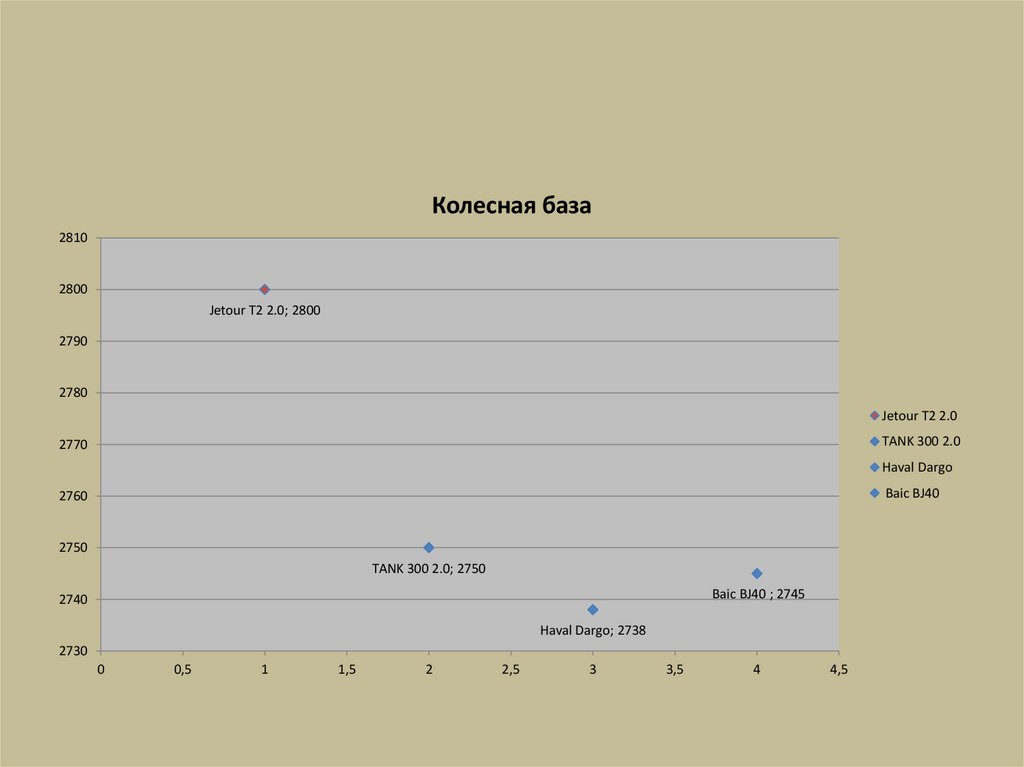Click the legend marker for TANK 300 2.0

(x=874, y=442)
